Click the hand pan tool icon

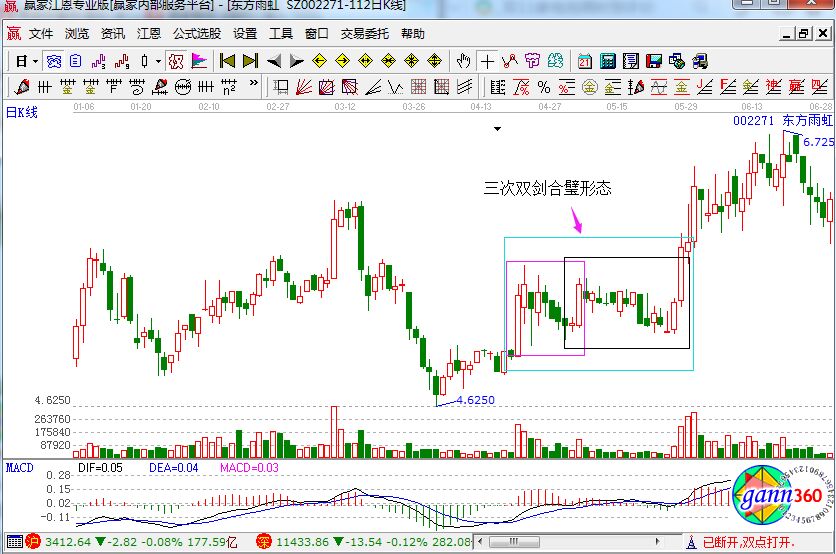click(464, 61)
